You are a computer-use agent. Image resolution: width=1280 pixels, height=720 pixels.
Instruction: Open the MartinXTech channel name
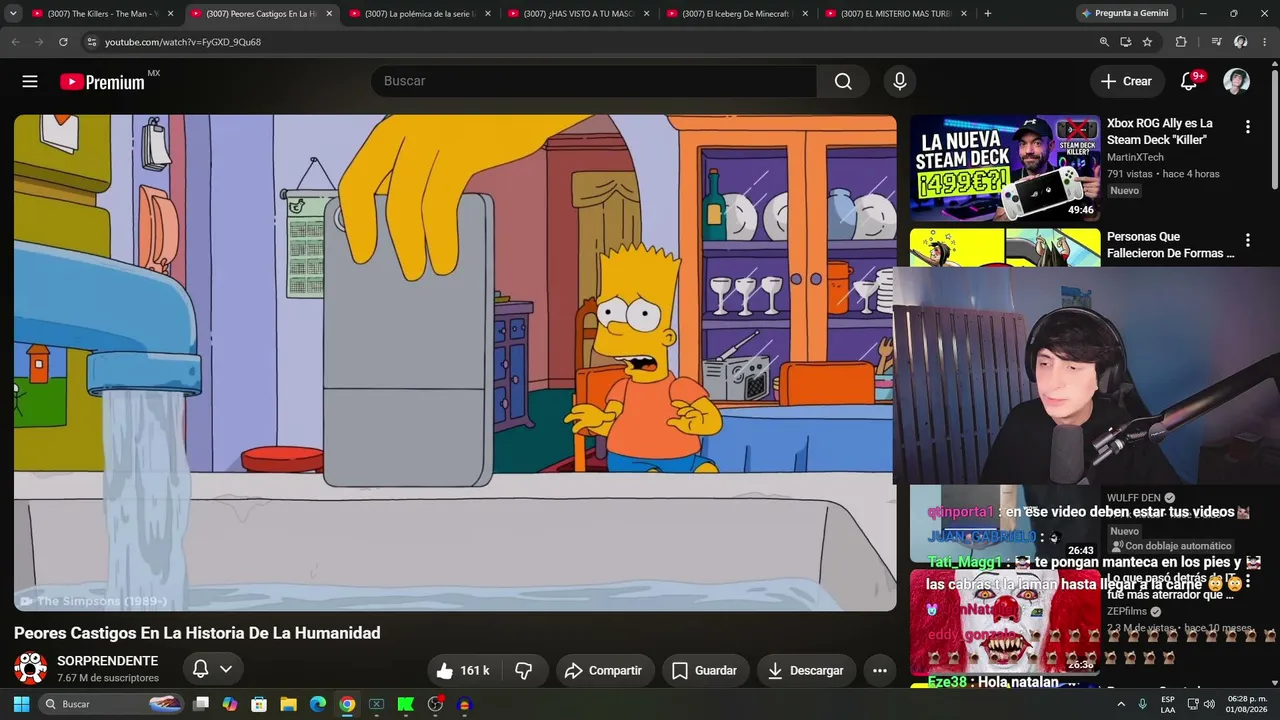(1135, 157)
